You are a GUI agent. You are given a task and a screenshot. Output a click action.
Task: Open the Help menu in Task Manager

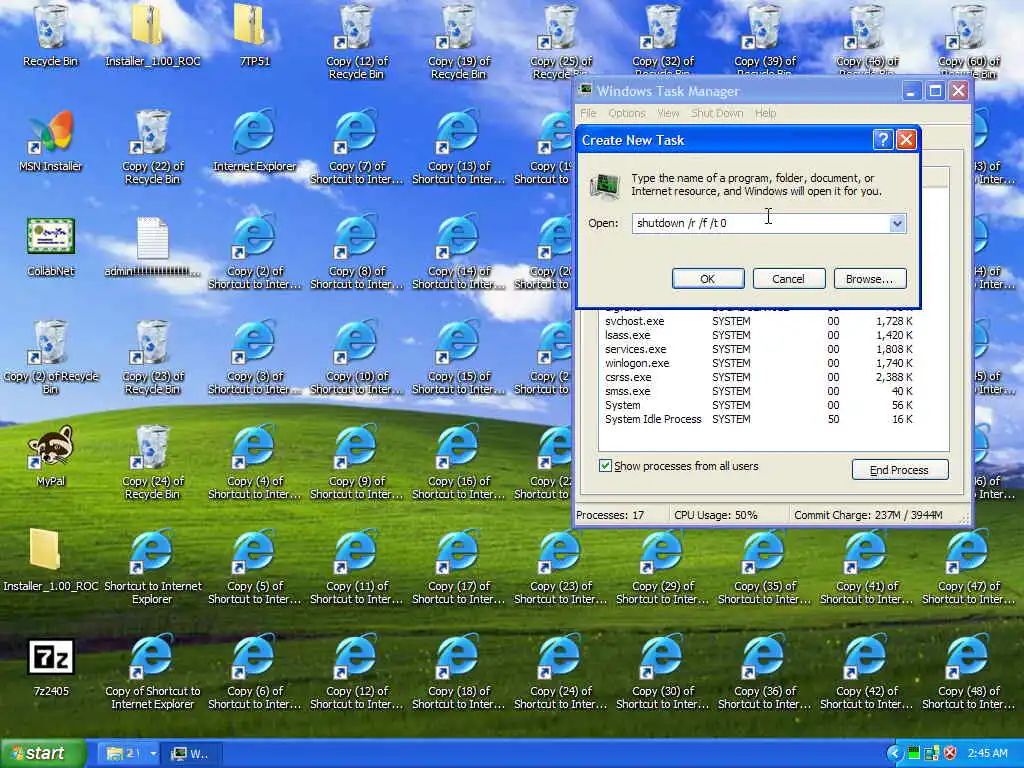point(765,113)
